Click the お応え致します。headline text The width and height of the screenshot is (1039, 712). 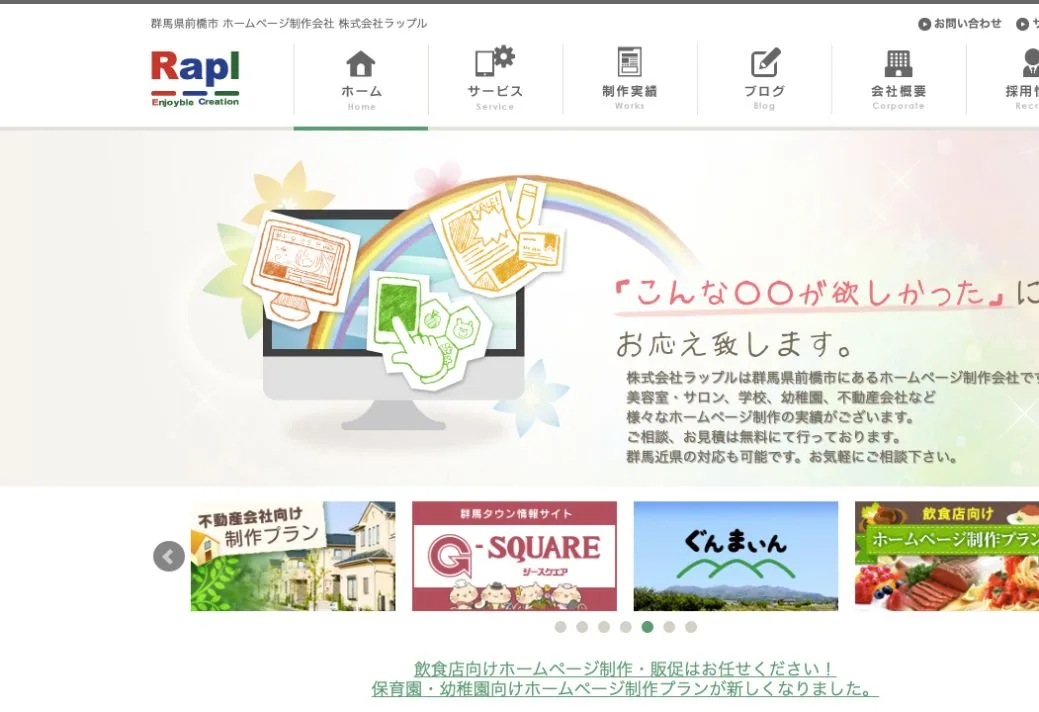tap(734, 344)
